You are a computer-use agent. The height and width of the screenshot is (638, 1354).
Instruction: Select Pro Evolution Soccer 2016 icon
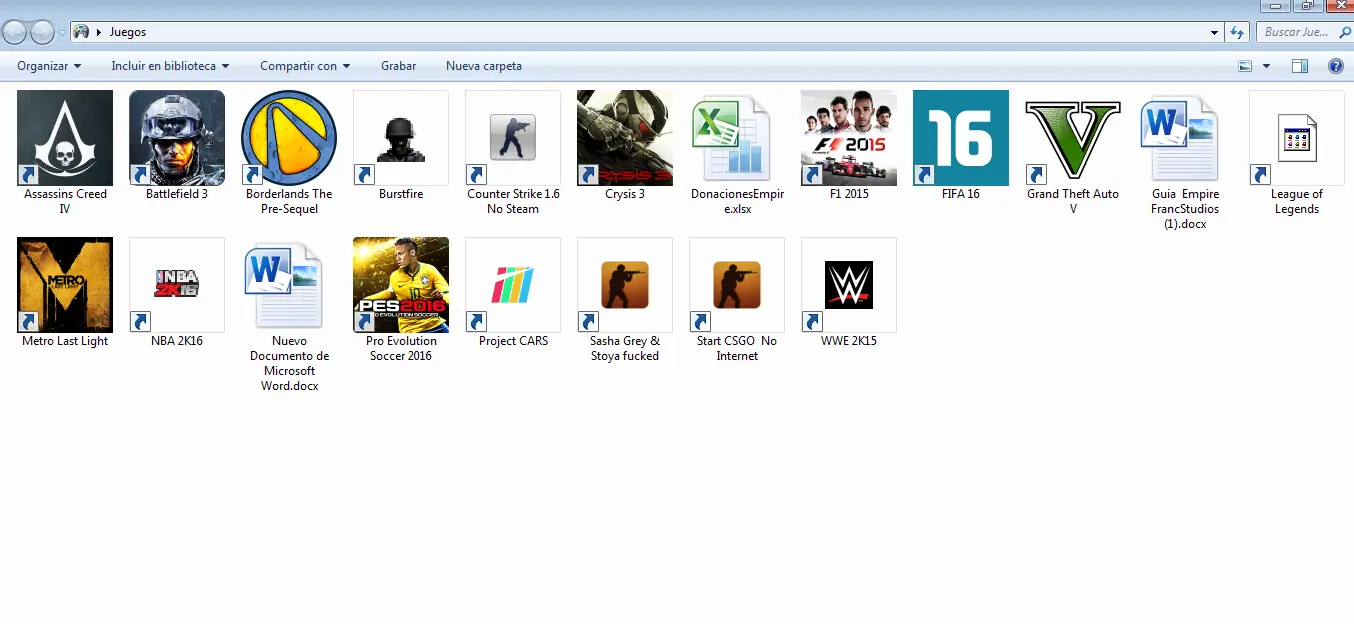(x=401, y=285)
